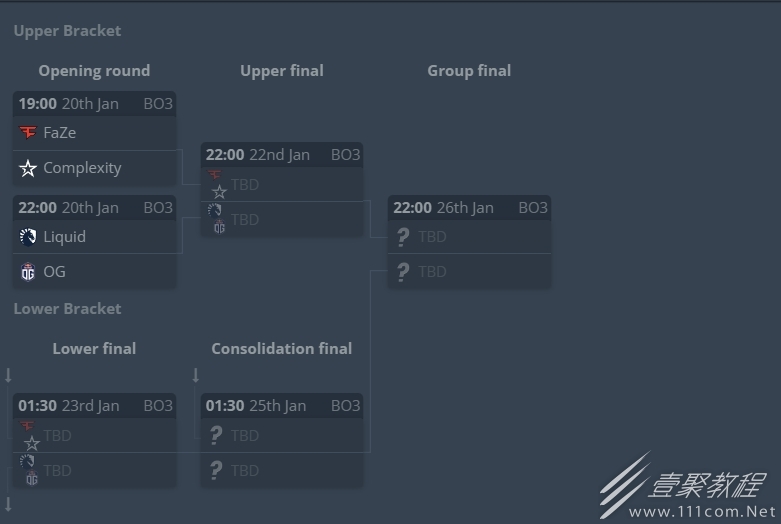Click down arrow above Lower final match
Image resolution: width=781 pixels, height=524 pixels.
click(8, 375)
